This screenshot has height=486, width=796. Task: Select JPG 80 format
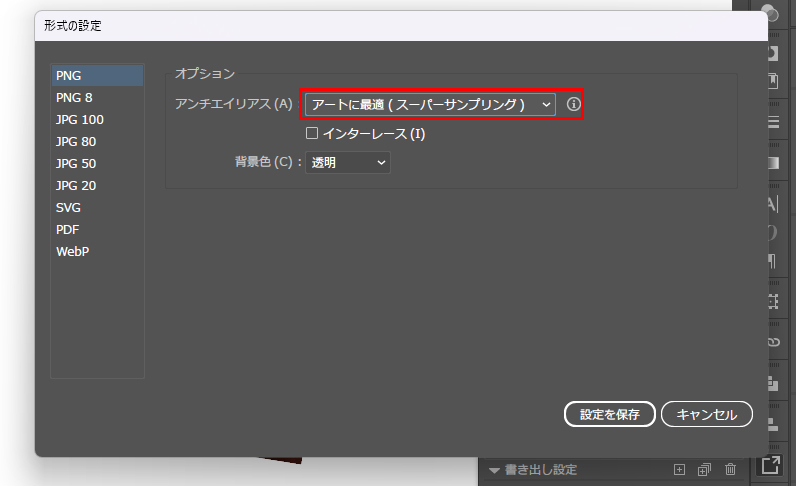click(97, 141)
